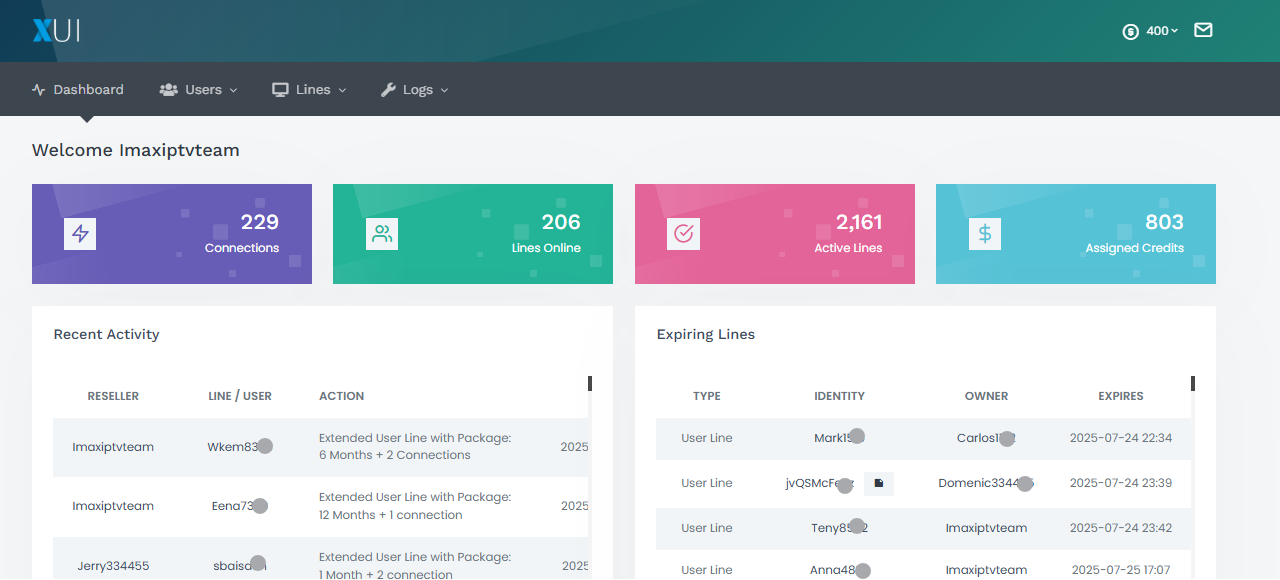The height and width of the screenshot is (580, 1280).
Task: Click the Mark1 identity cell
Action: (x=840, y=438)
